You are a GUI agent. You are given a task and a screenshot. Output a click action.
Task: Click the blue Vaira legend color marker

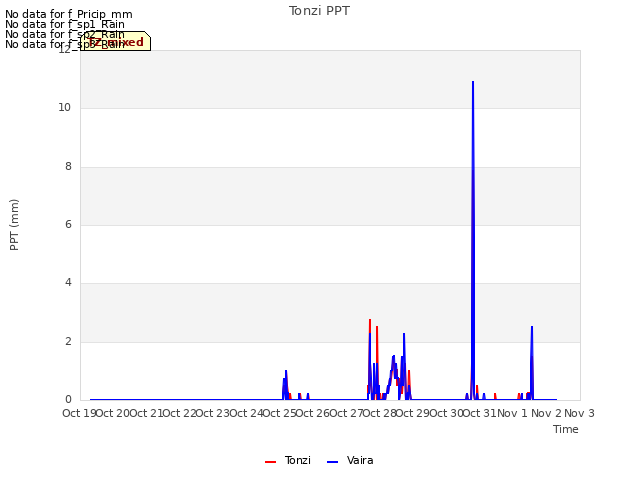coord(333,462)
